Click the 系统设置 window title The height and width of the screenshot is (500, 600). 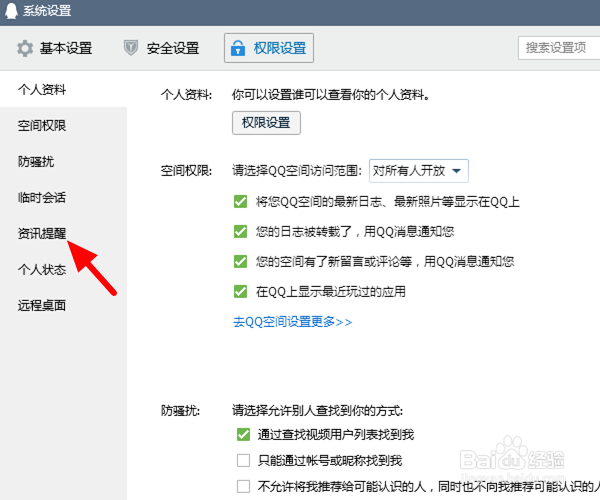47,10
